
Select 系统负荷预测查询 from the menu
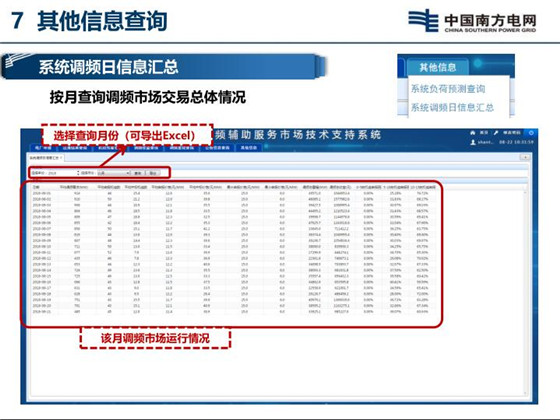[448, 89]
